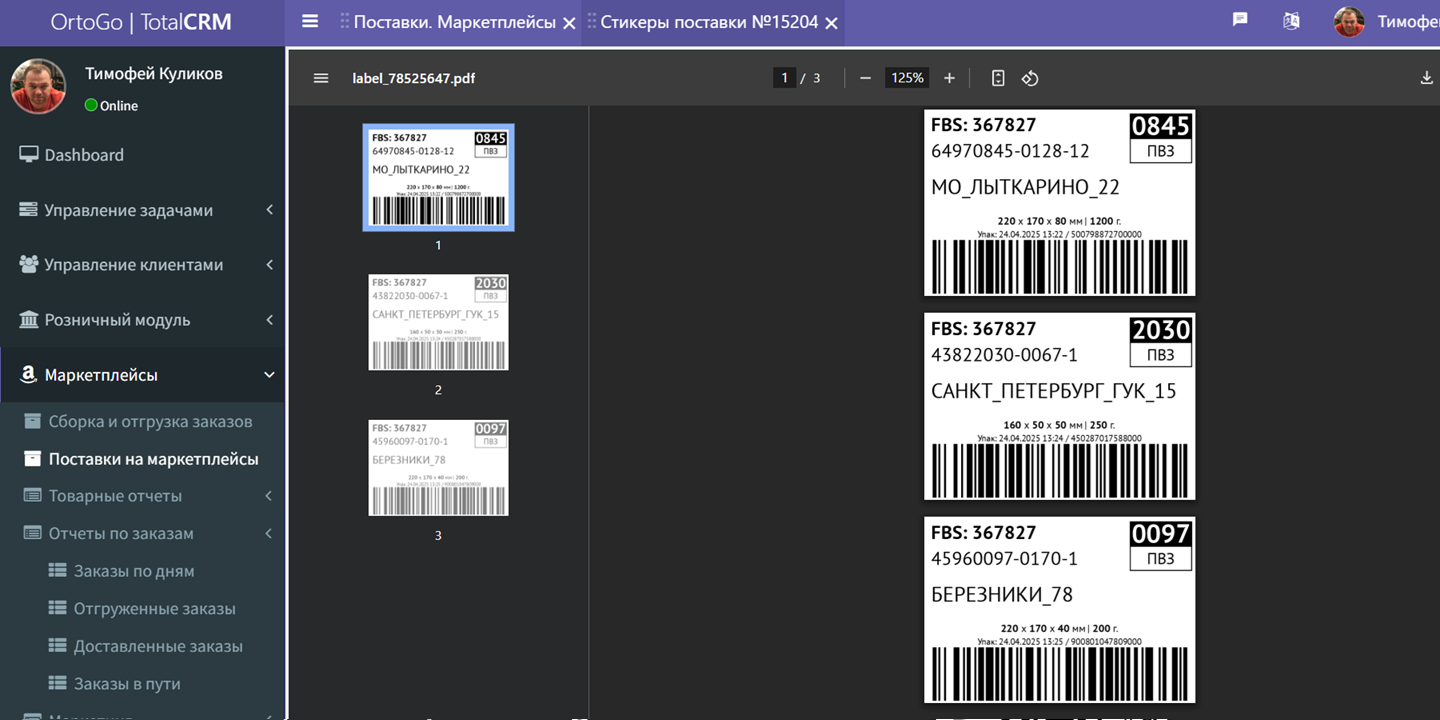This screenshot has width=1440, height=720.
Task: Click the МО_ЛЫТКАРИНО_22 label in main view
Action: [1025, 187]
